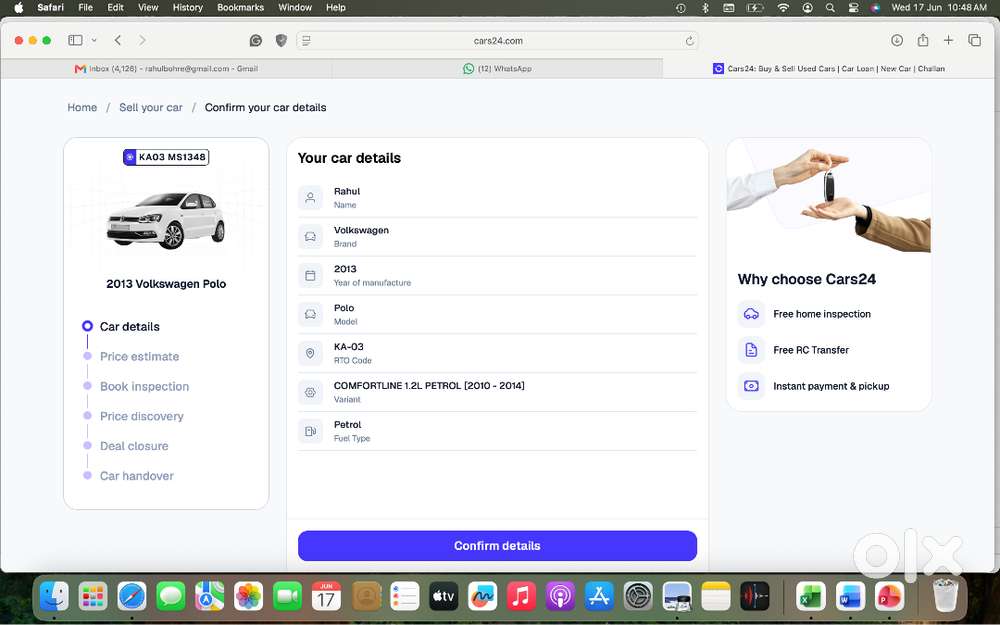Open the sidebar tab group dropdown chevron
The height and width of the screenshot is (625, 1000).
pos(94,40)
